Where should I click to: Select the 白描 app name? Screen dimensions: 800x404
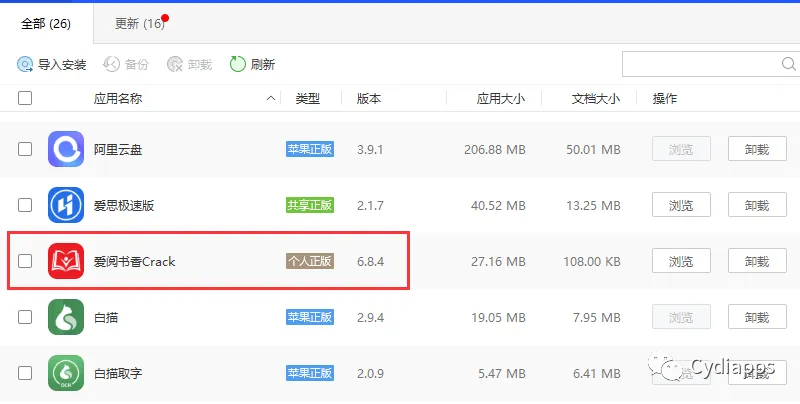[x=106, y=318]
